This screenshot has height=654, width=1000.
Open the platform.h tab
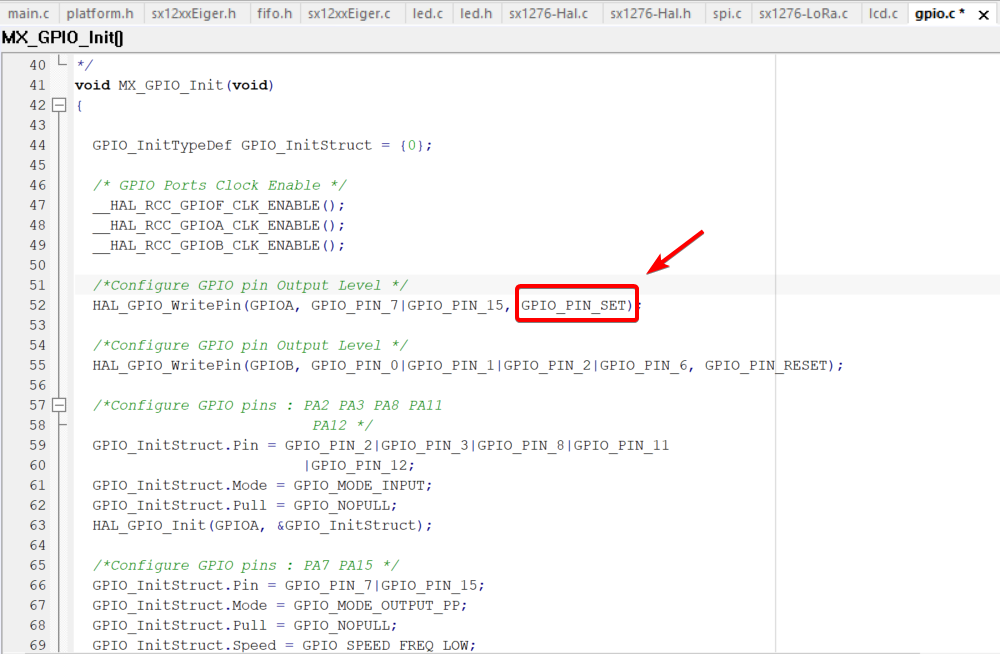click(100, 13)
